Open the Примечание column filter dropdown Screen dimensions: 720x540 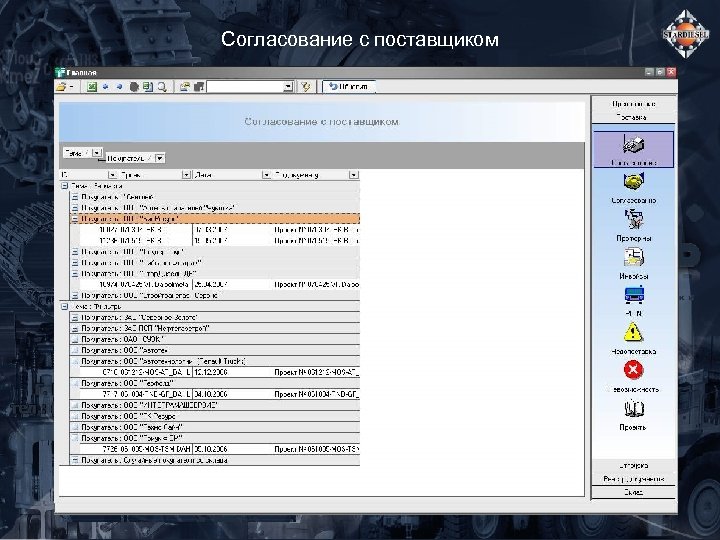click(353, 175)
